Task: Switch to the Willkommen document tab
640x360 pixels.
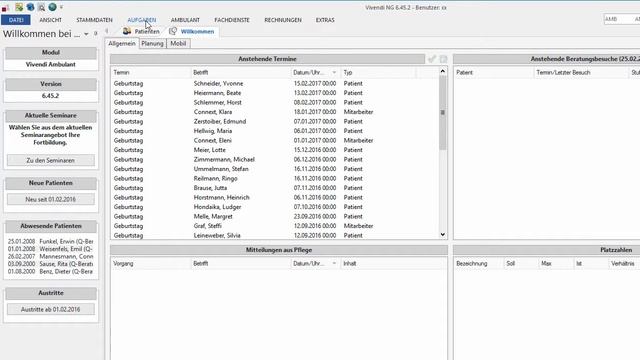Action: [x=192, y=31]
